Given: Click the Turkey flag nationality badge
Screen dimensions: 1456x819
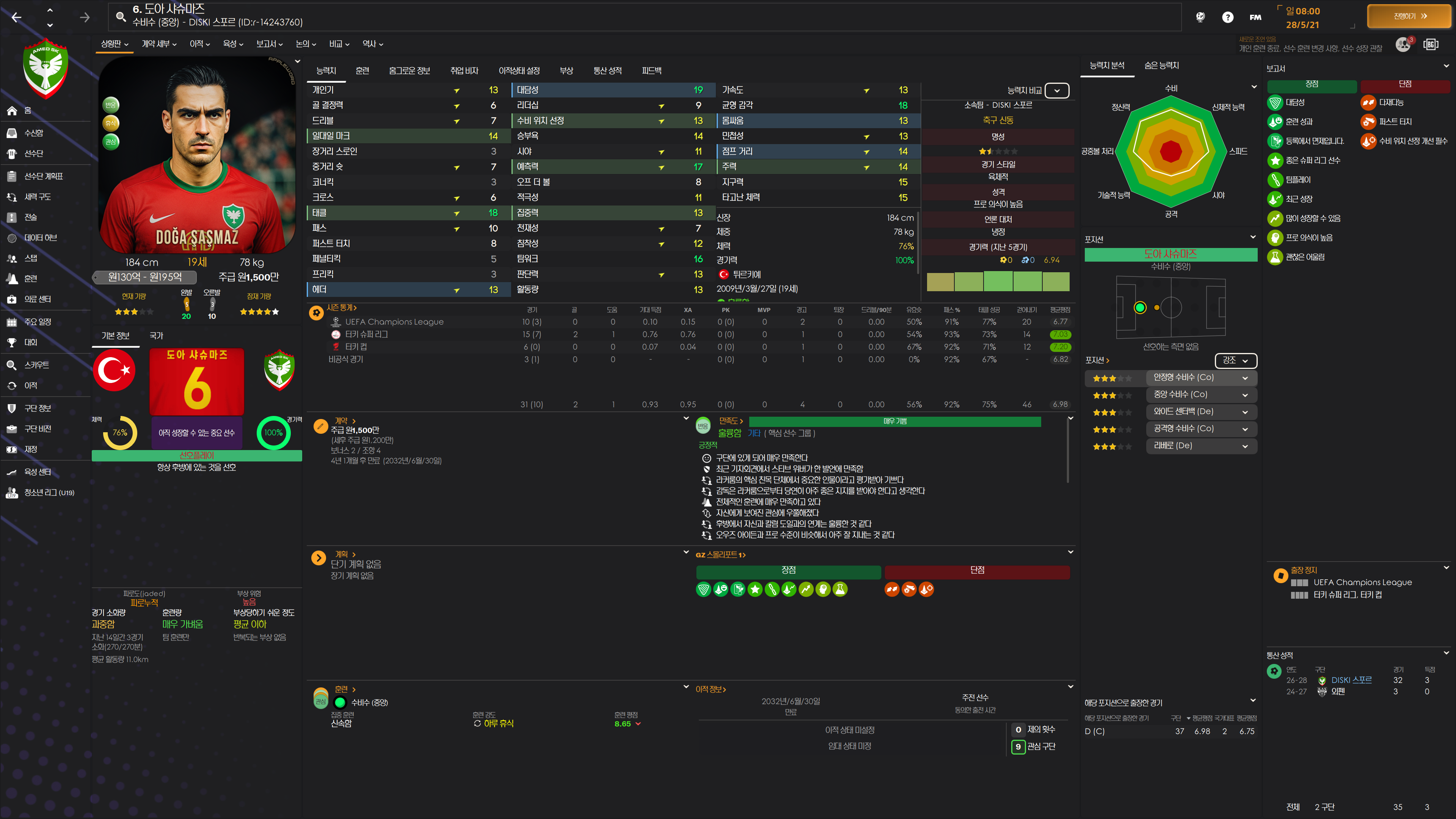Looking at the screenshot, I should pos(114,371).
